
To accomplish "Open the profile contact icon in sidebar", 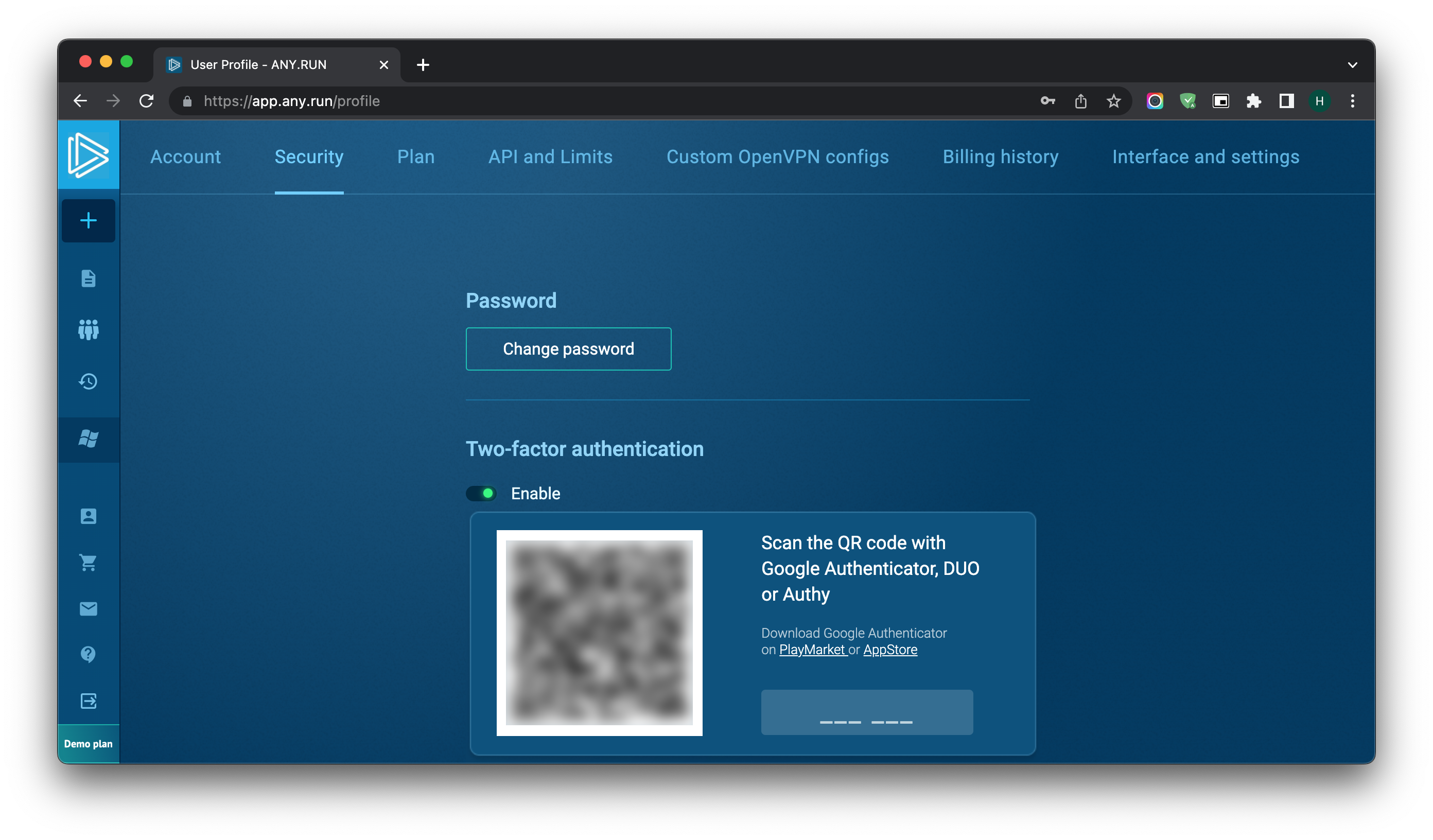I will pos(88,516).
